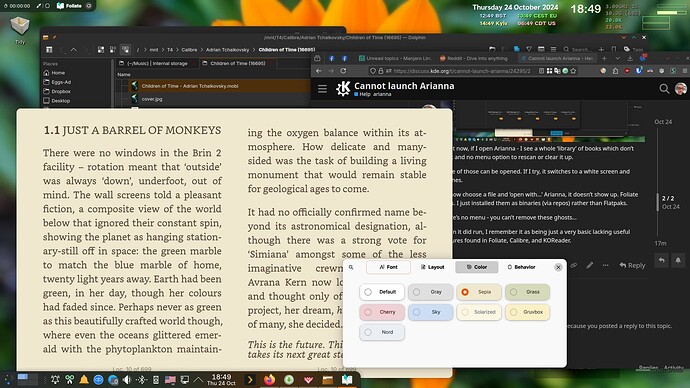690x388 pixels.
Task: Click Calibre in the Dolphin breadcrumb path
Action: 189,50
